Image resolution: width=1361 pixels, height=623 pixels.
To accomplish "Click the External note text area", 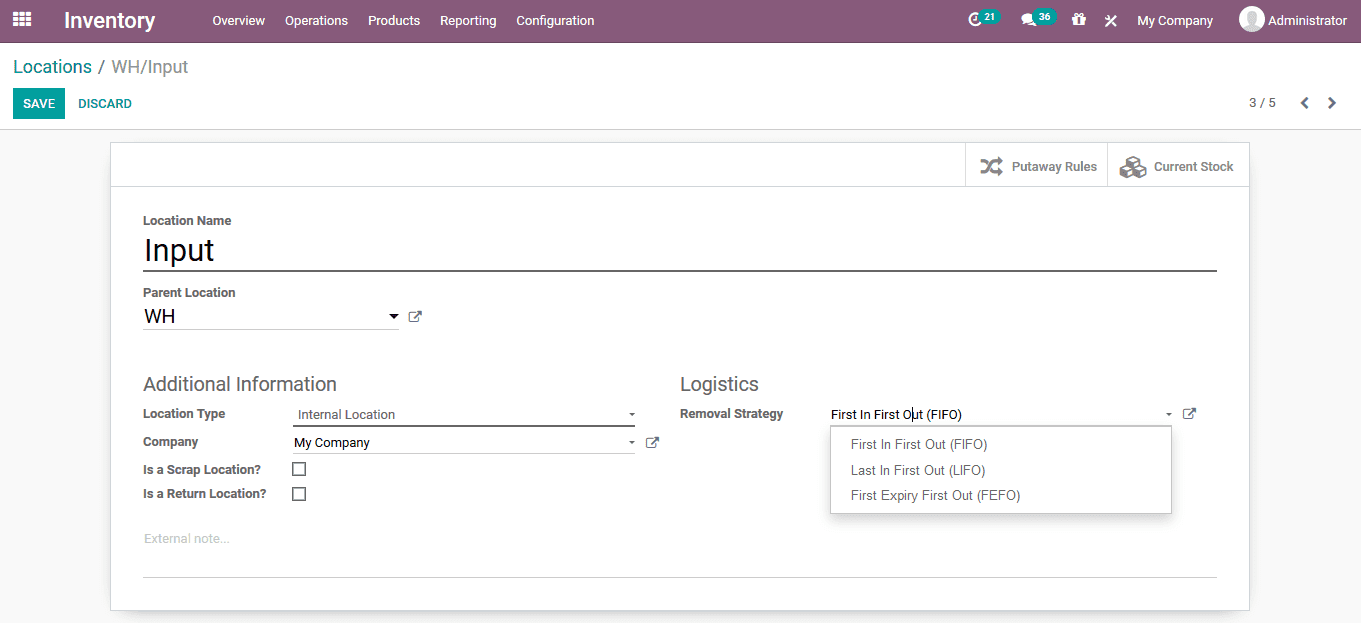I will click(680, 554).
